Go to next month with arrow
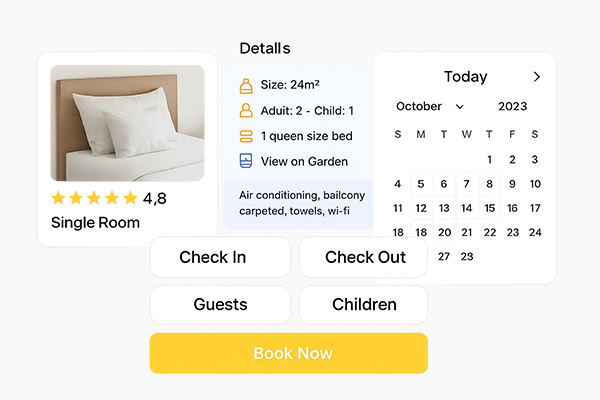The width and height of the screenshot is (600, 400). 537,77
